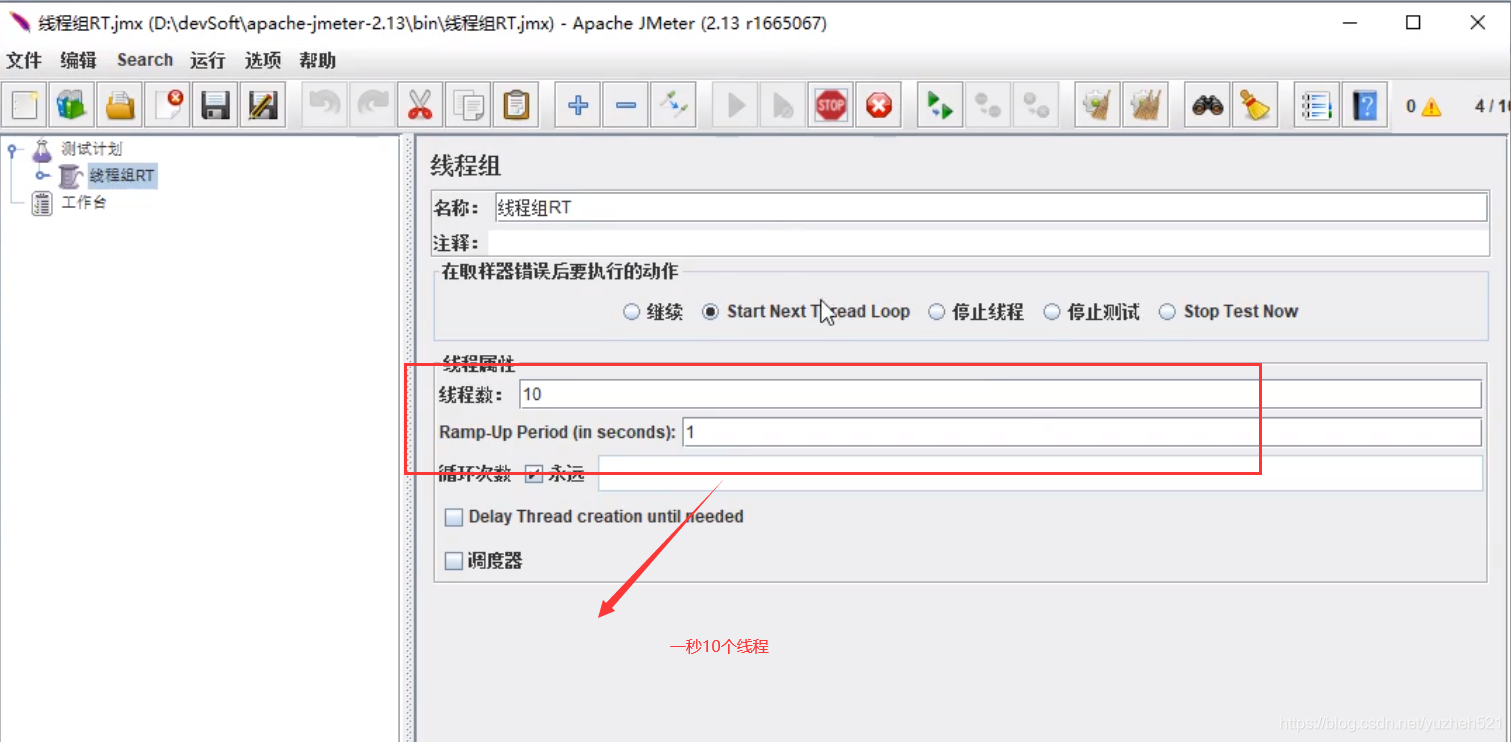The height and width of the screenshot is (742, 1511).
Task: Click the 注释 comment field
Action: point(988,242)
